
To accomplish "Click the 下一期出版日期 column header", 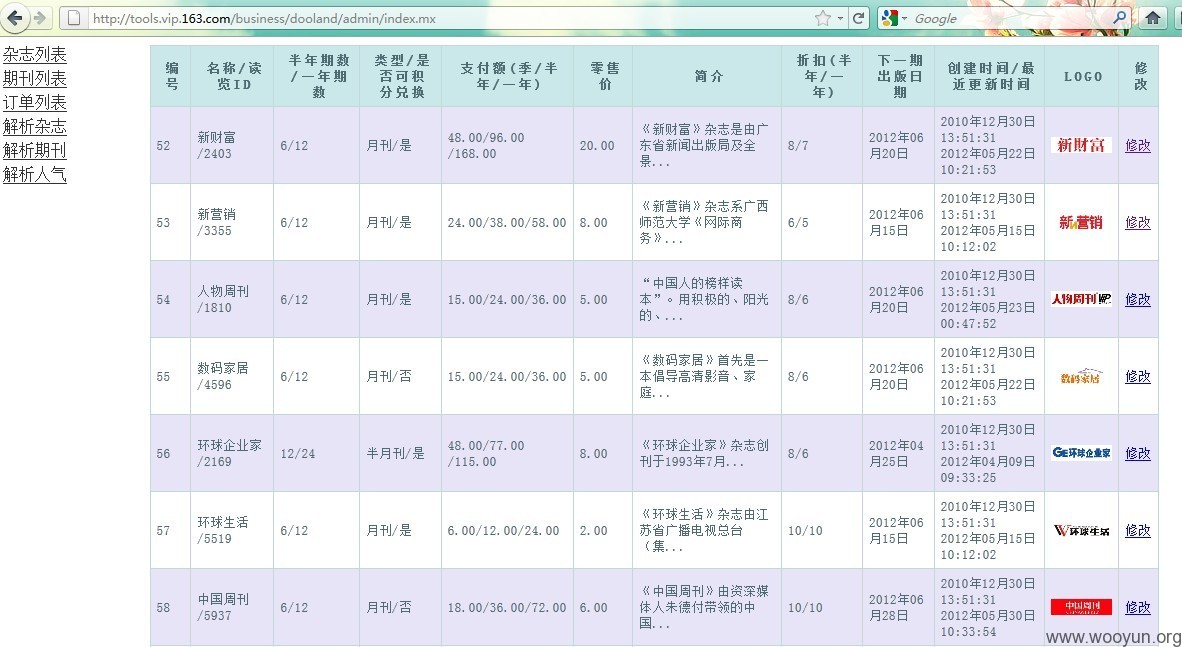I will coord(899,76).
